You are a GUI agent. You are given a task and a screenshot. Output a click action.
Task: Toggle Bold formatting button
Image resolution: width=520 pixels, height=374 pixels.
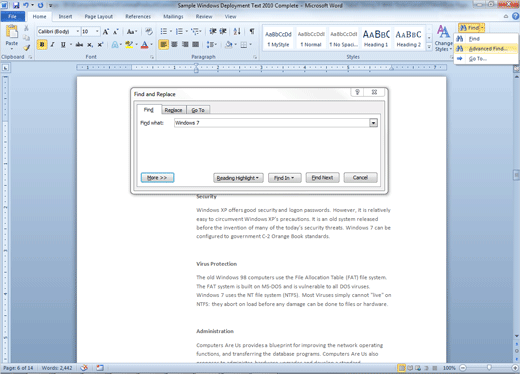click(42, 44)
